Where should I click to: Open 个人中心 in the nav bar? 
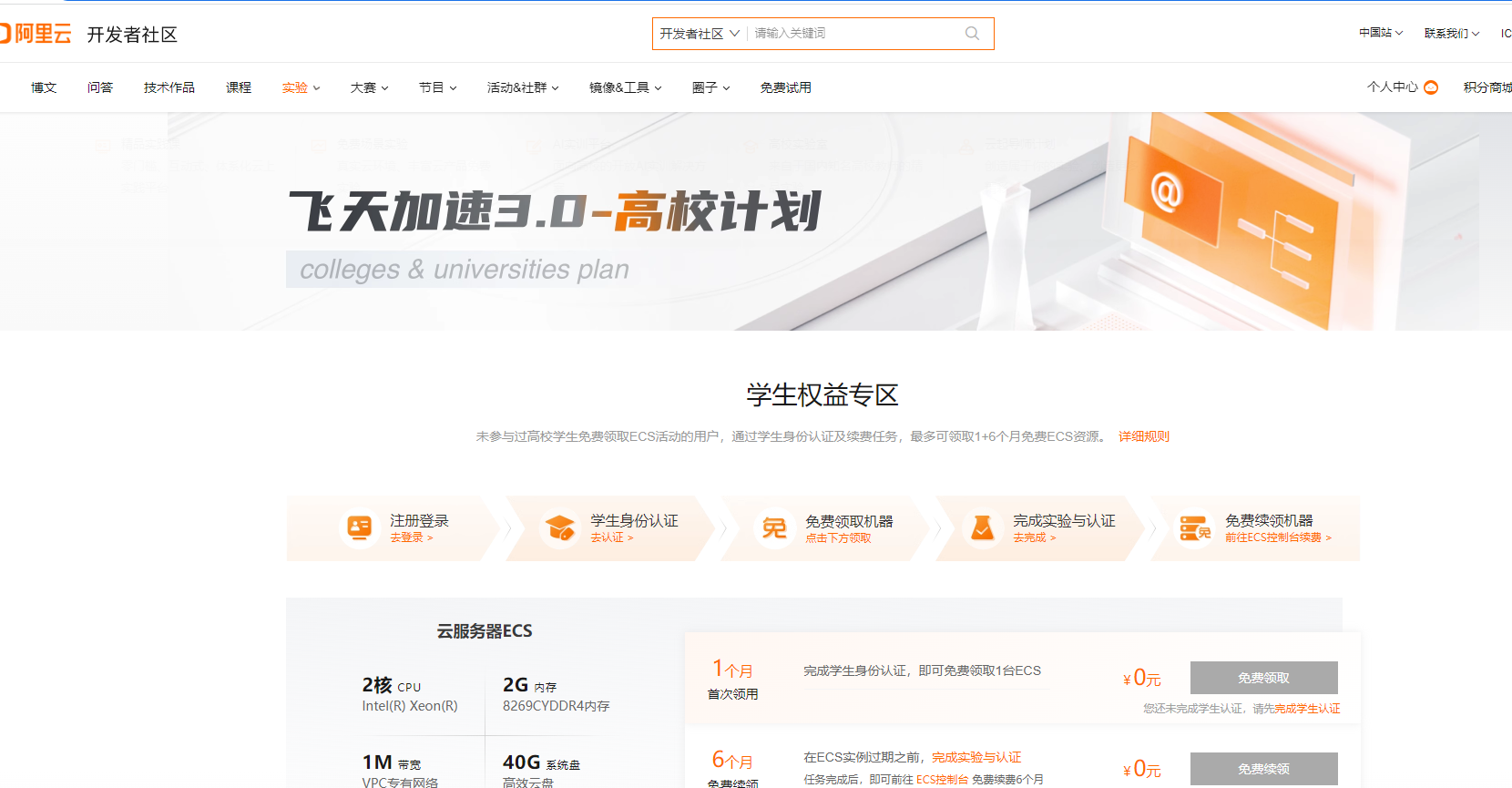1393,87
